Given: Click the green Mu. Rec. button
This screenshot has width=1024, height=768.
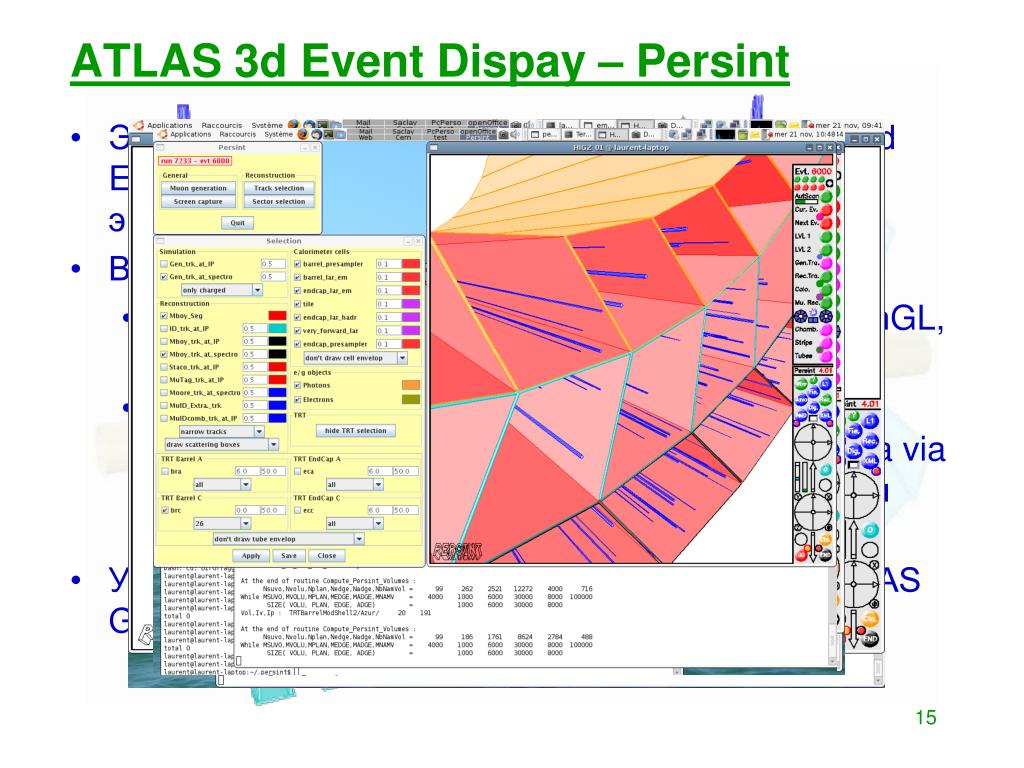Looking at the screenshot, I should point(826,303).
